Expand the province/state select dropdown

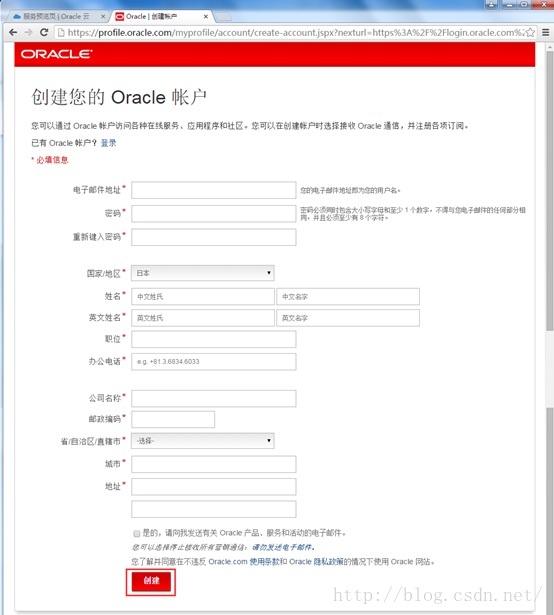click(x=202, y=441)
